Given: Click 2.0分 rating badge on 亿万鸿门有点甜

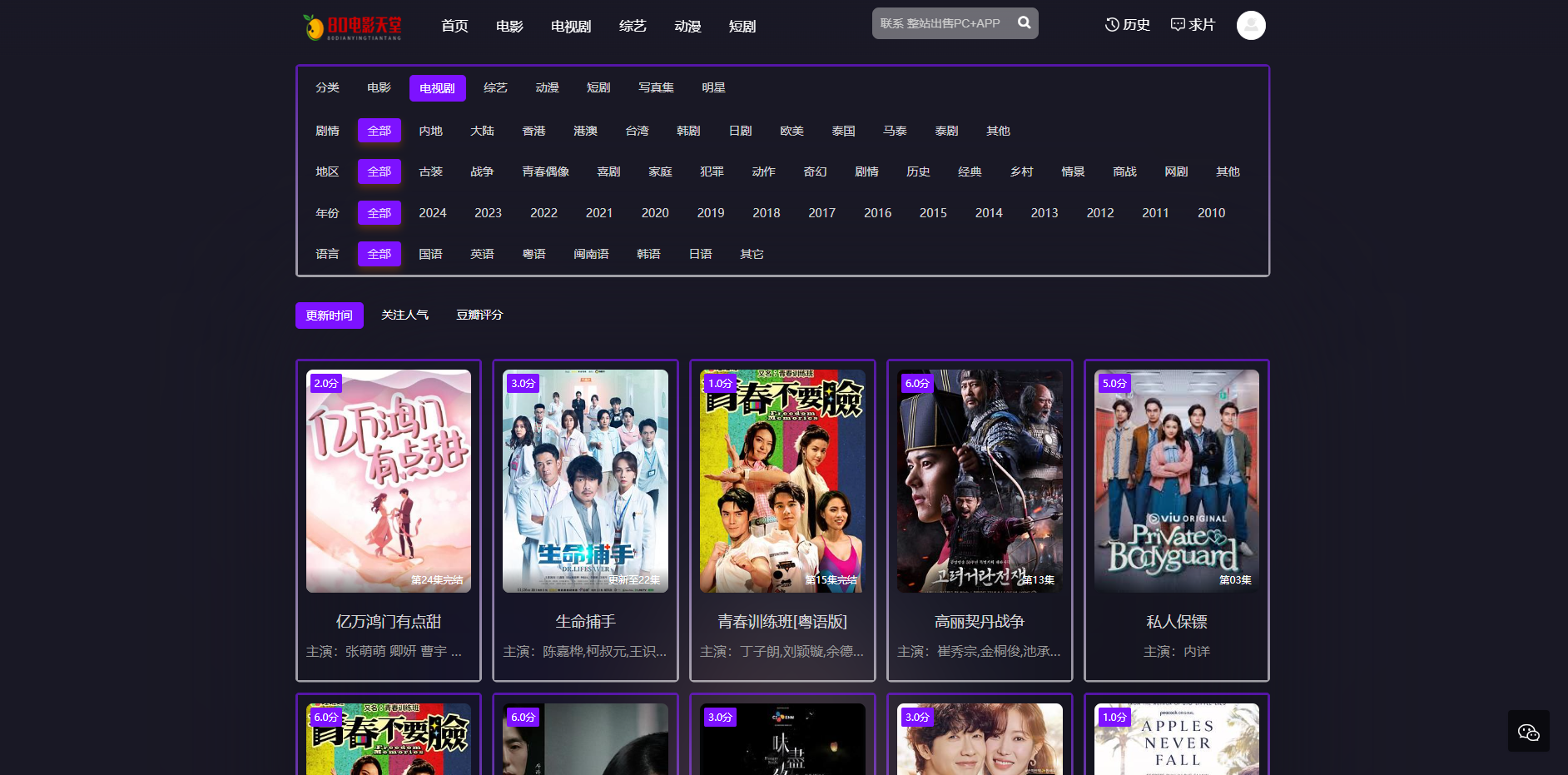Looking at the screenshot, I should pyautogui.click(x=326, y=384).
